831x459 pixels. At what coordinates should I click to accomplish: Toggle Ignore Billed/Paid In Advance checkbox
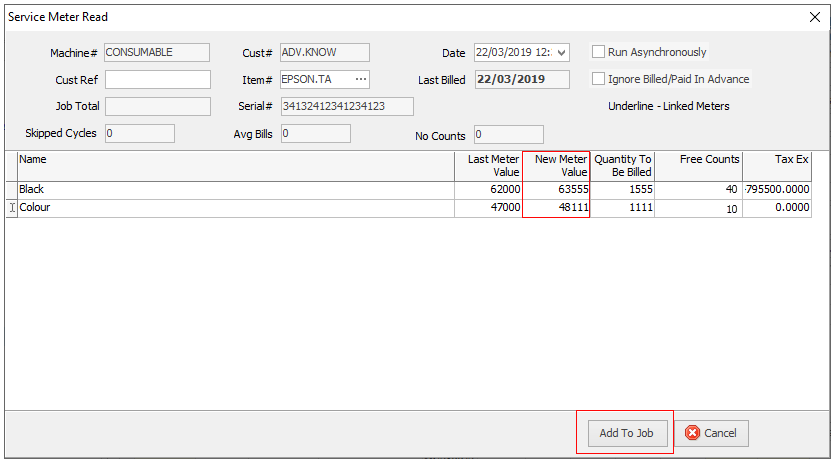[x=599, y=79]
